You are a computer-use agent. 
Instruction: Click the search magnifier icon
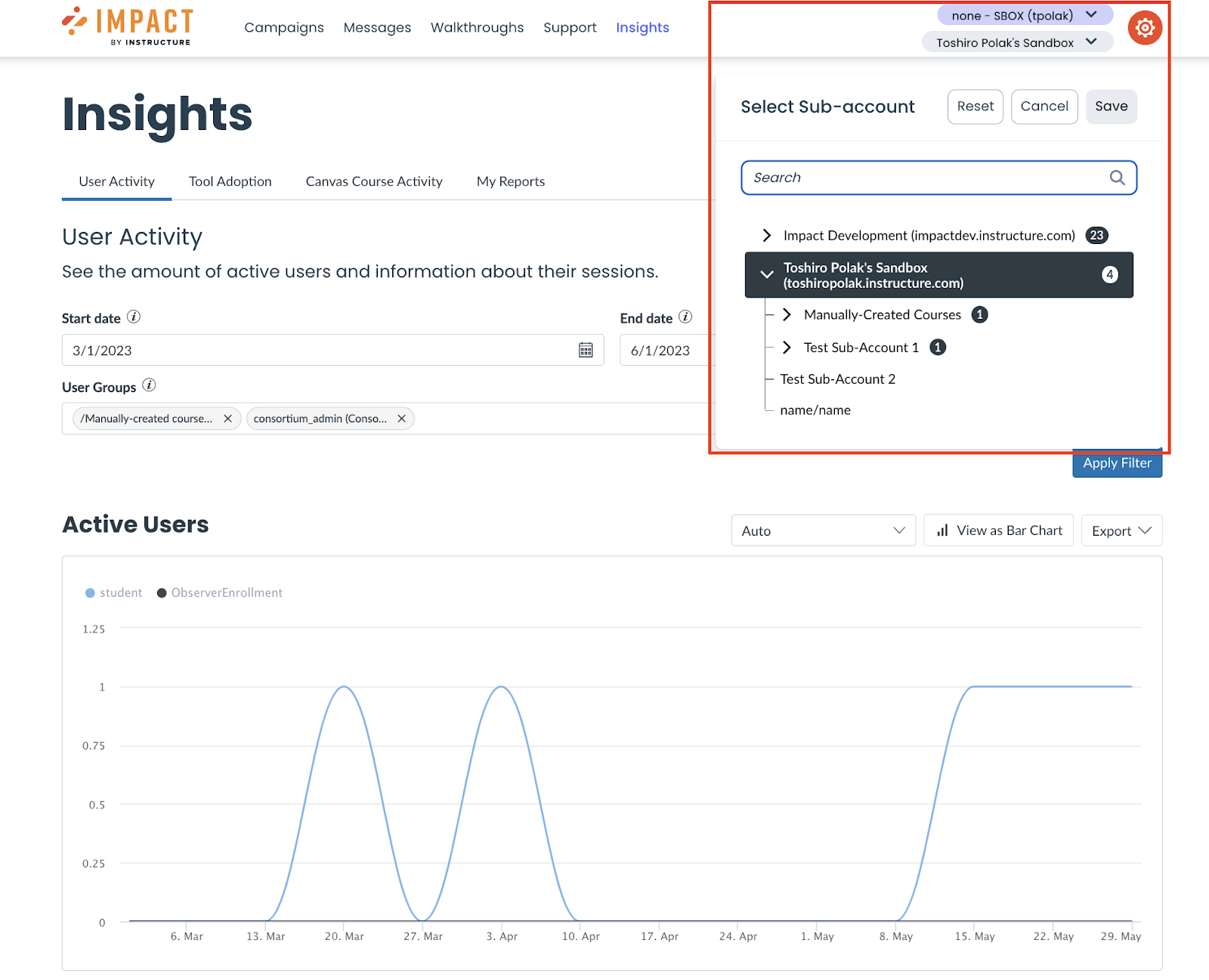tap(1117, 178)
